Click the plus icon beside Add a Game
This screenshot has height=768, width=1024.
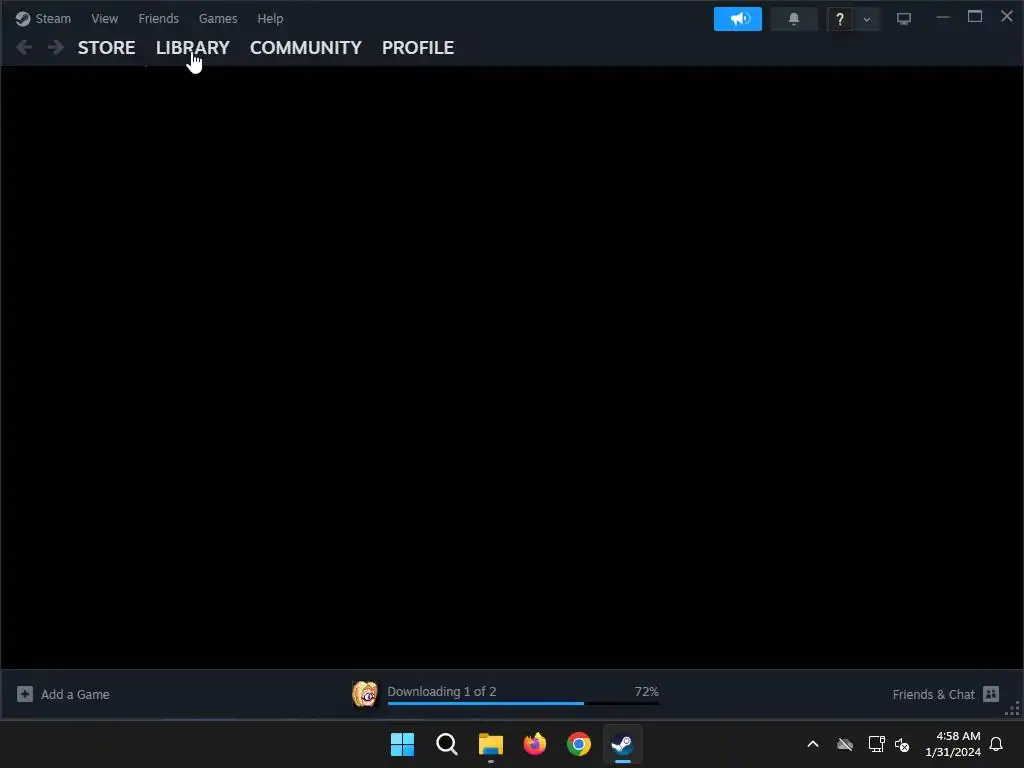click(x=25, y=694)
